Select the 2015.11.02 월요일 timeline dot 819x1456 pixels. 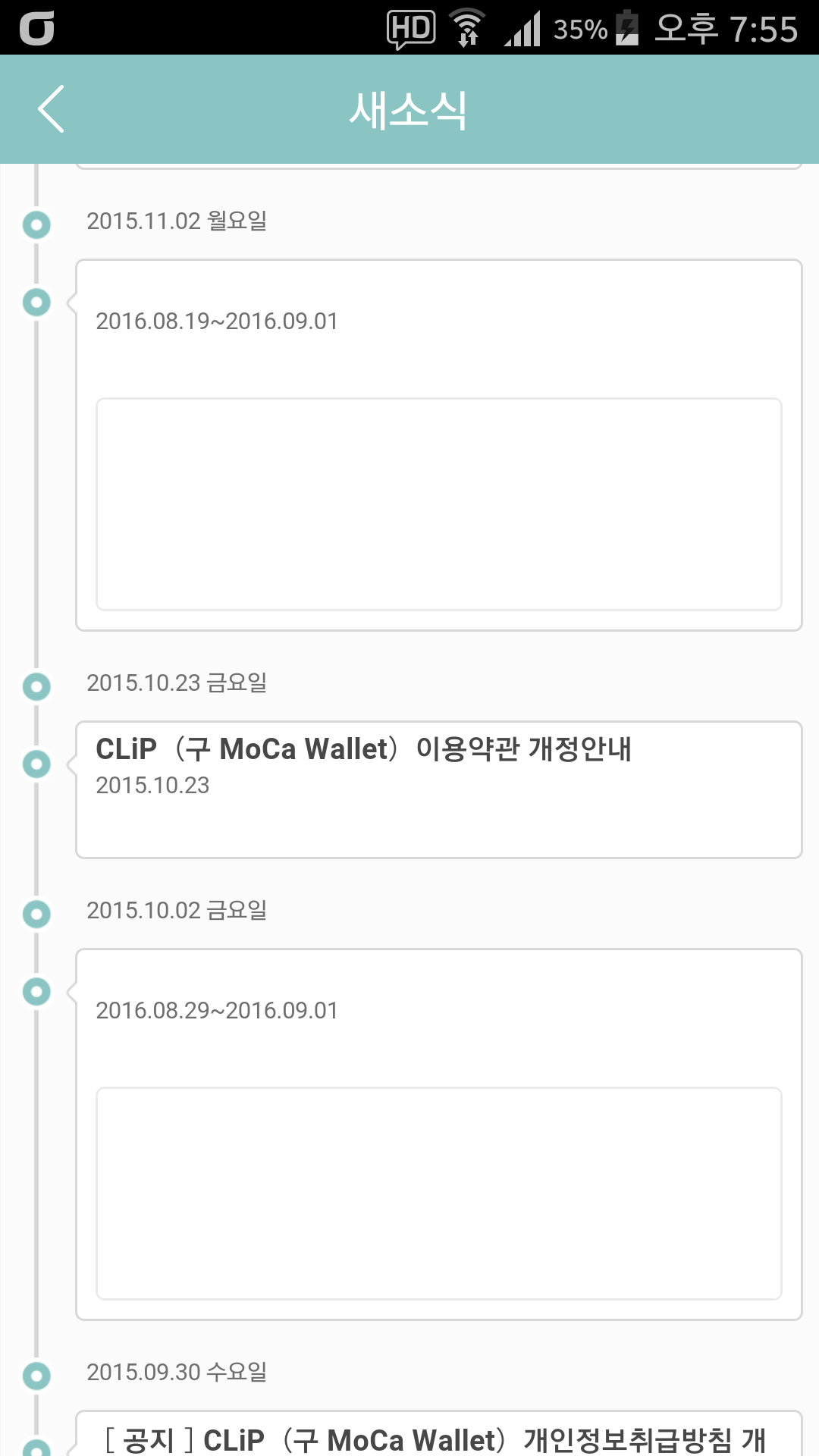coord(36,224)
